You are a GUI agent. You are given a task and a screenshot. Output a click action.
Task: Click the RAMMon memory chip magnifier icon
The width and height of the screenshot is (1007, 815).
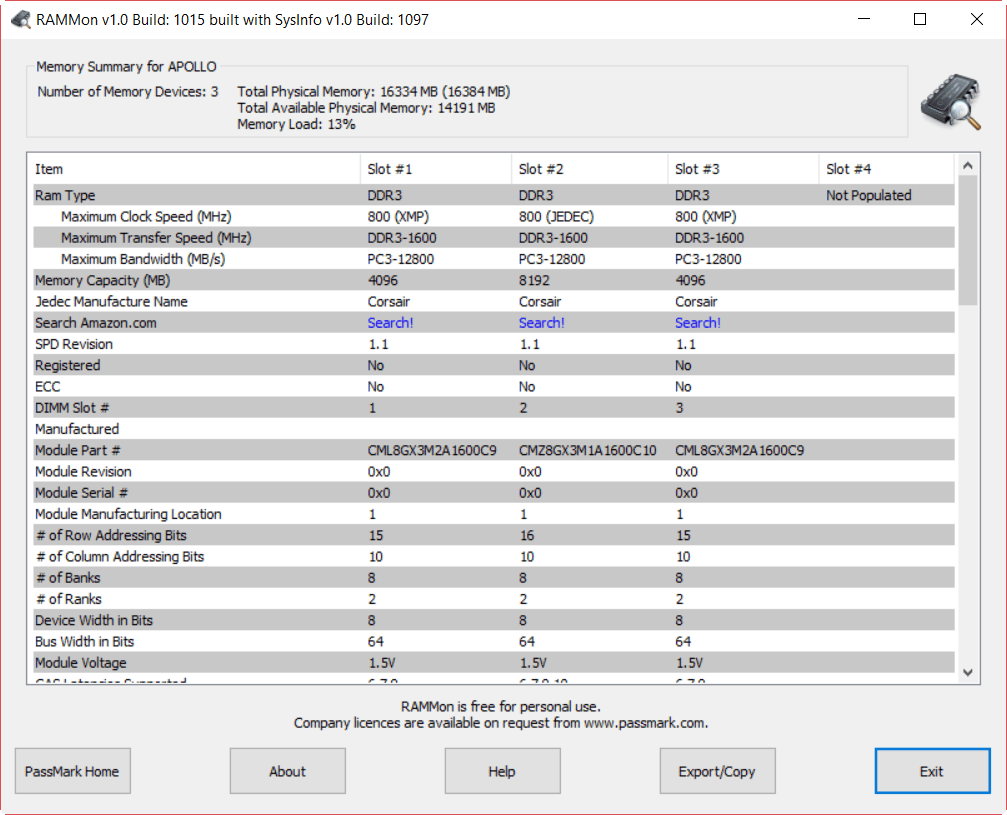951,101
